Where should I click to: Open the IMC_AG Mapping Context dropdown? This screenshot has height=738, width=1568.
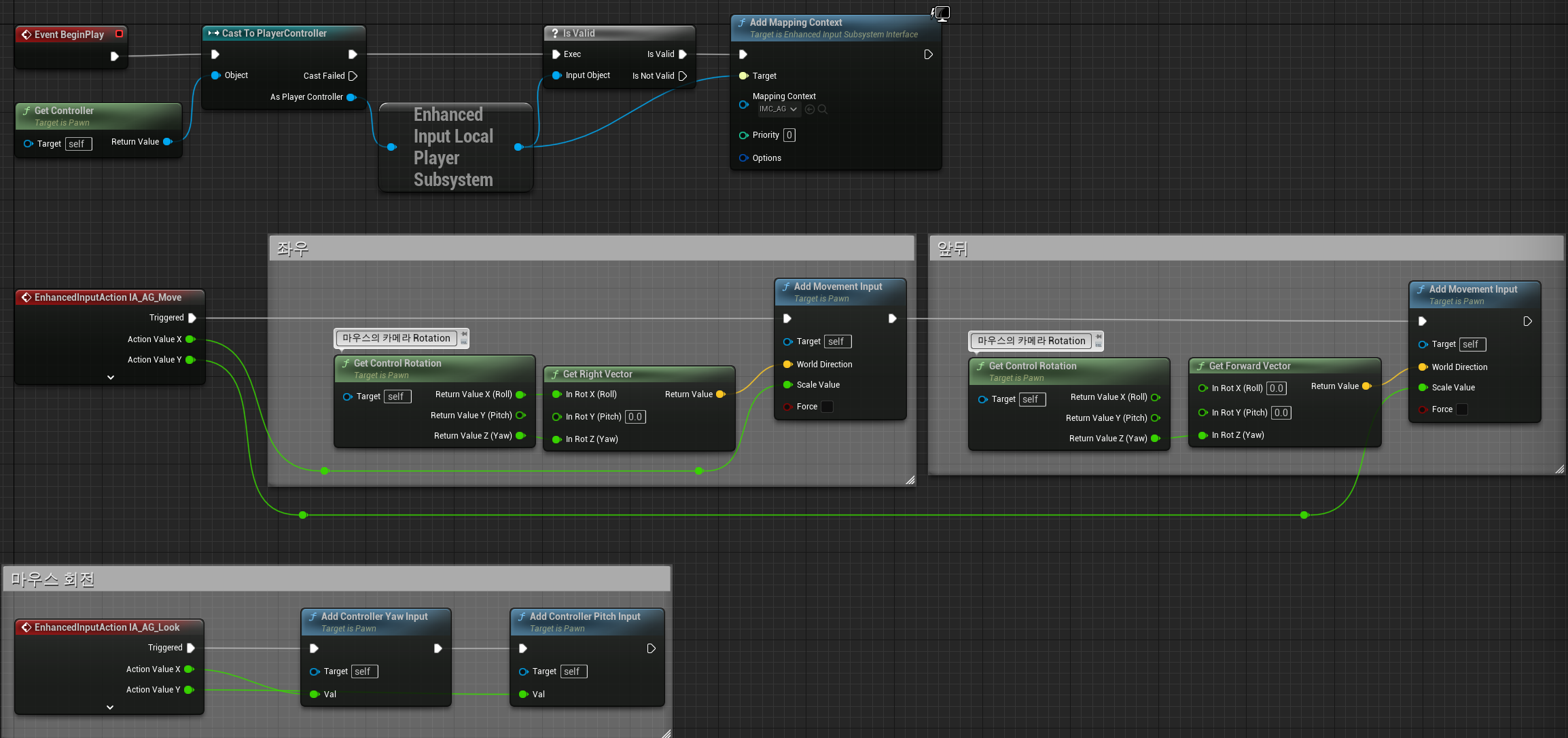(x=779, y=109)
